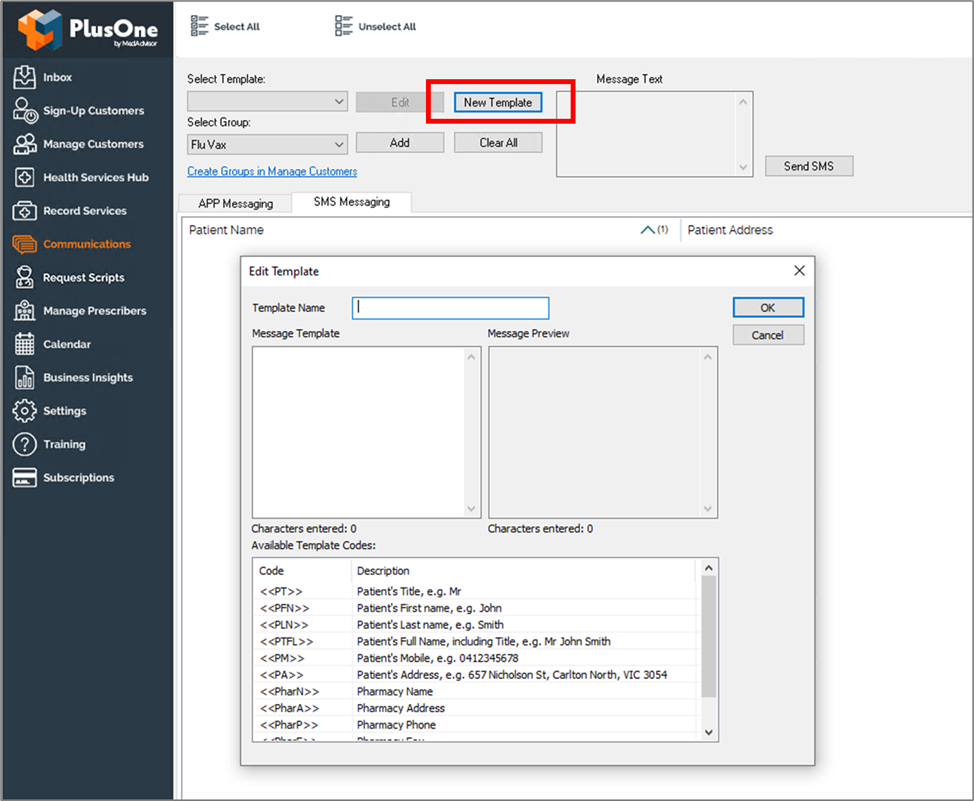Click template codes list scroll up arrow

click(x=709, y=568)
